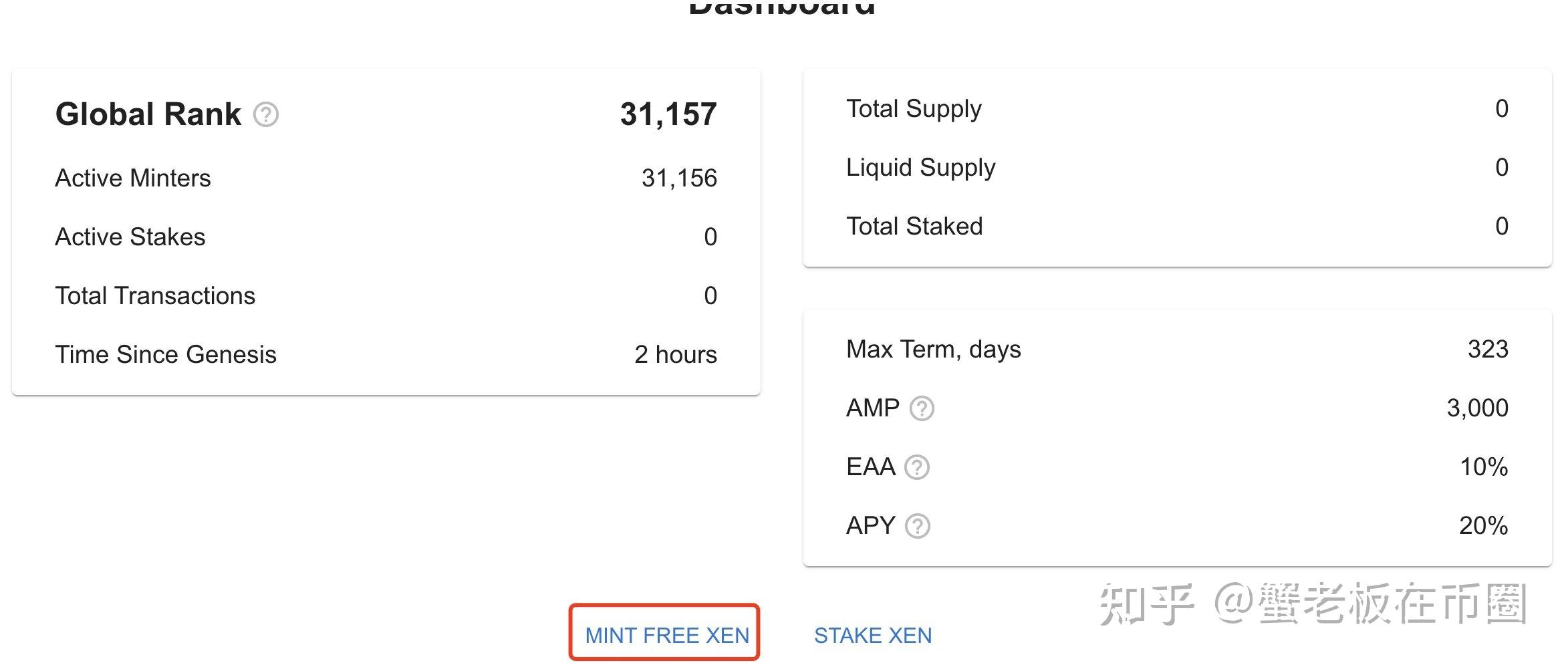Click the Time Since Genesis label
1568x667 pixels.
(166, 354)
